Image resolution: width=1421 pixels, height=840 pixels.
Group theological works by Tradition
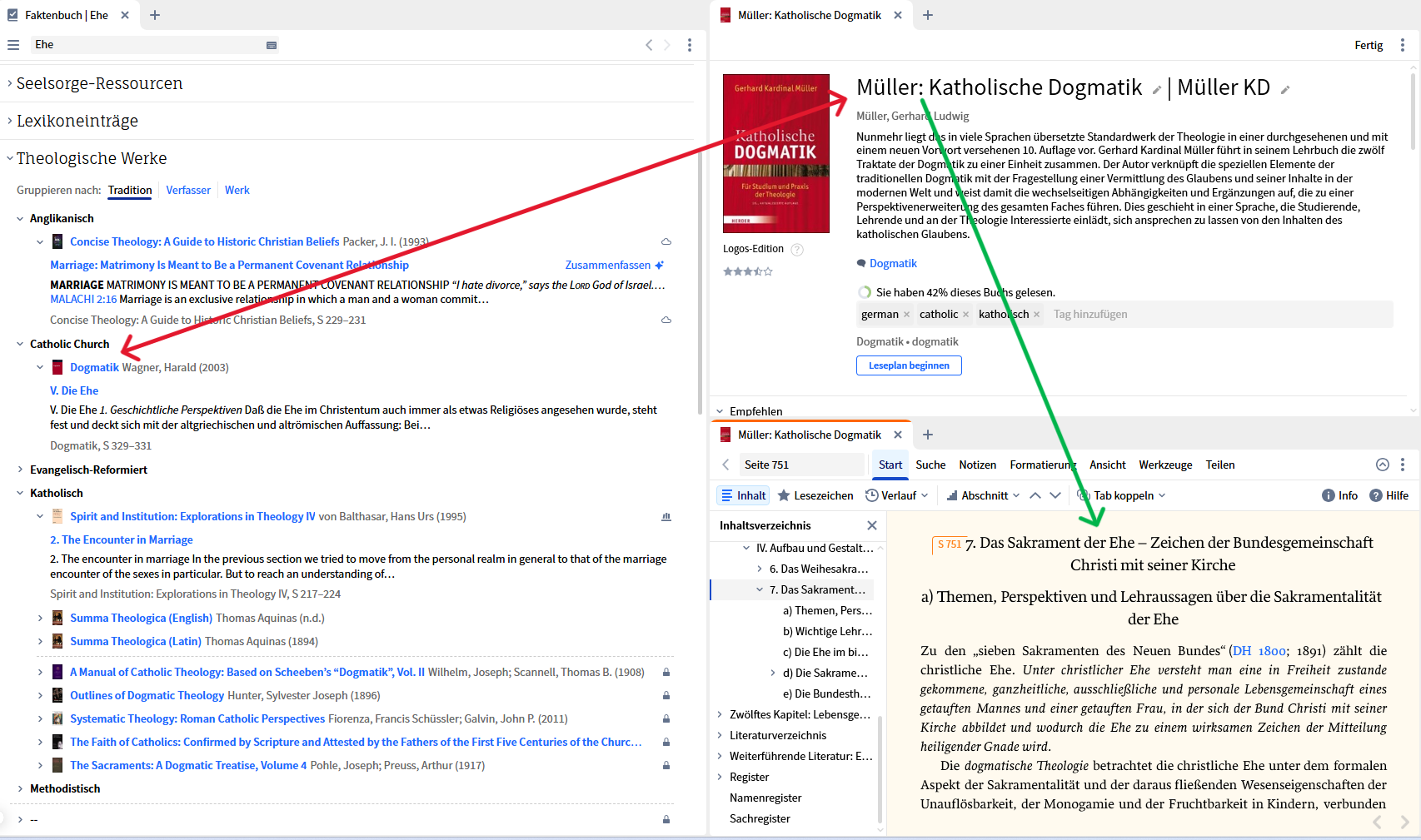tap(130, 190)
